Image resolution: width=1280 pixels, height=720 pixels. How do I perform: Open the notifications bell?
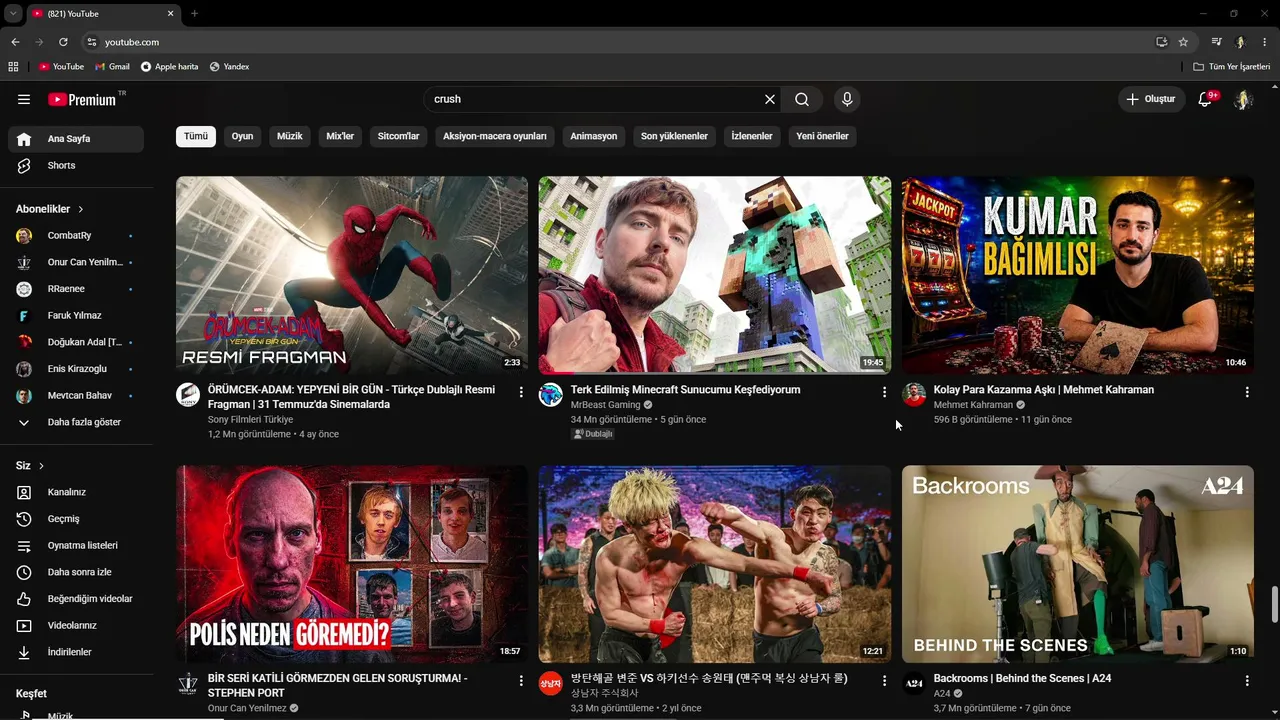(x=1205, y=99)
